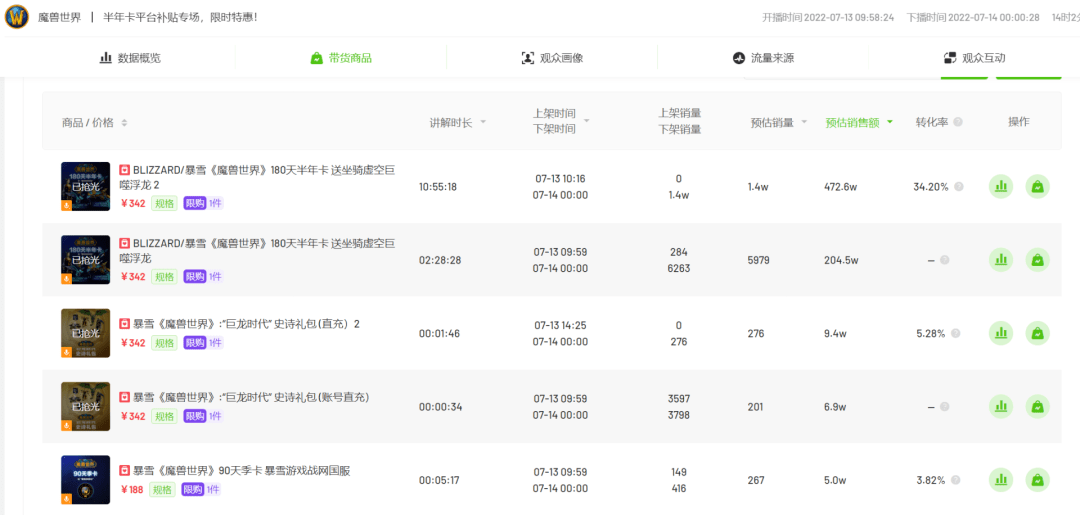Click shopping bag icon in 6.9w row
Screen dimensions: 1080x515
[x=1038, y=406]
